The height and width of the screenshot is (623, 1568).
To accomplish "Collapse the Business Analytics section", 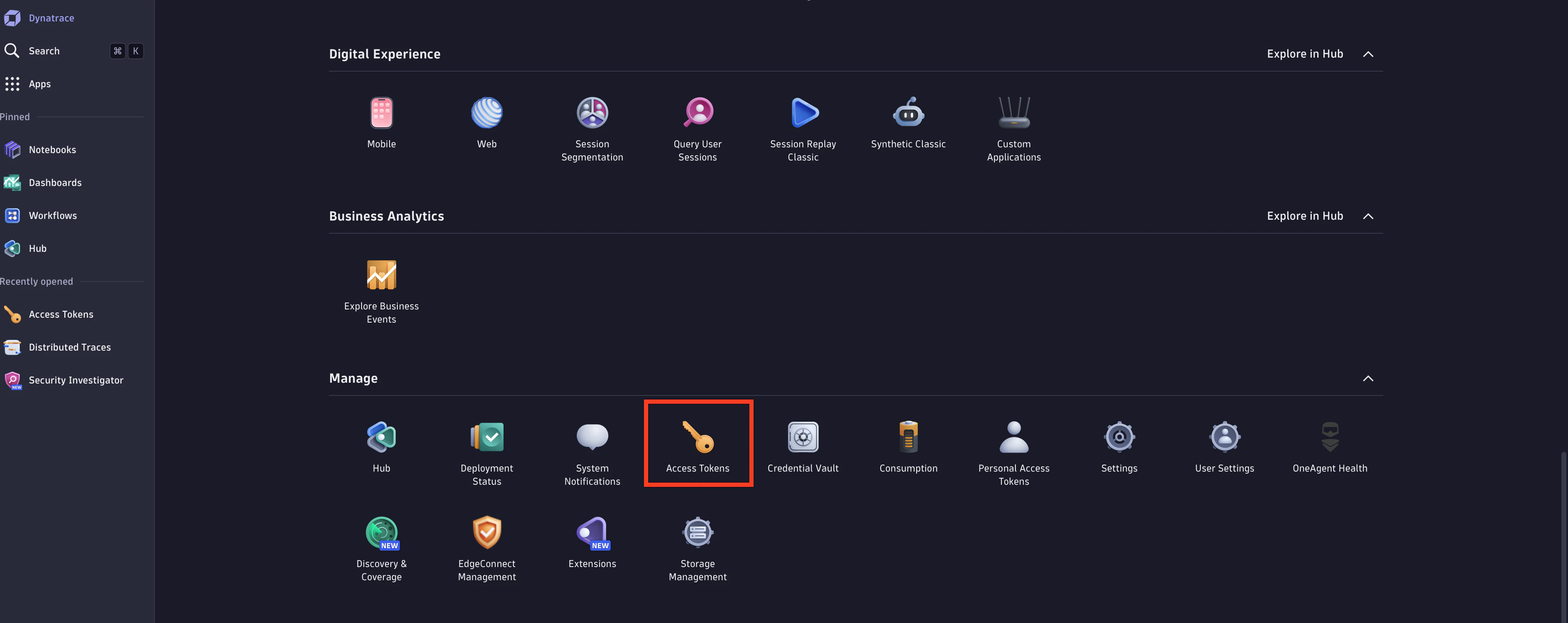I will [x=1368, y=216].
